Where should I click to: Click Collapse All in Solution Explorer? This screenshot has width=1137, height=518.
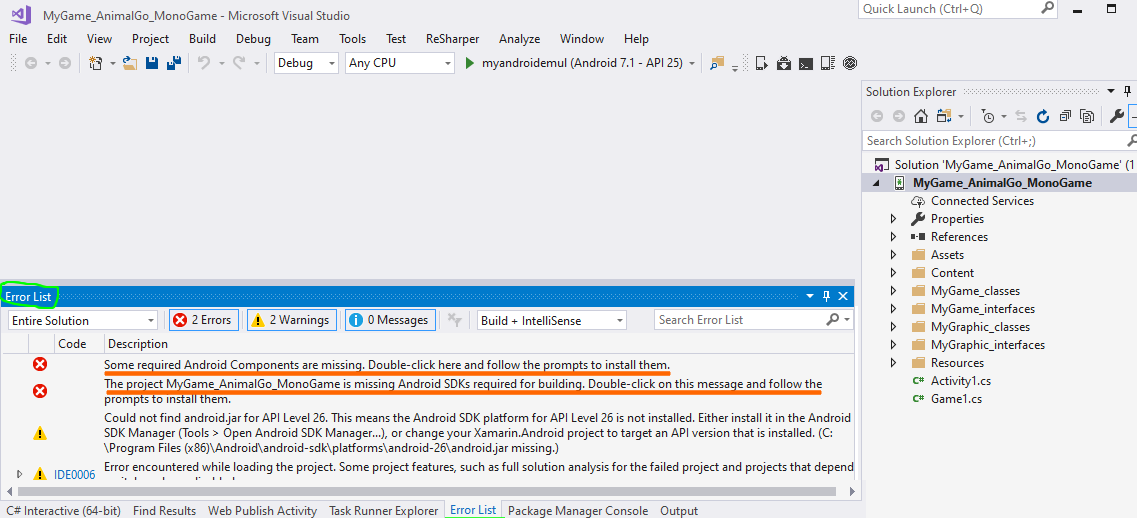(1065, 116)
